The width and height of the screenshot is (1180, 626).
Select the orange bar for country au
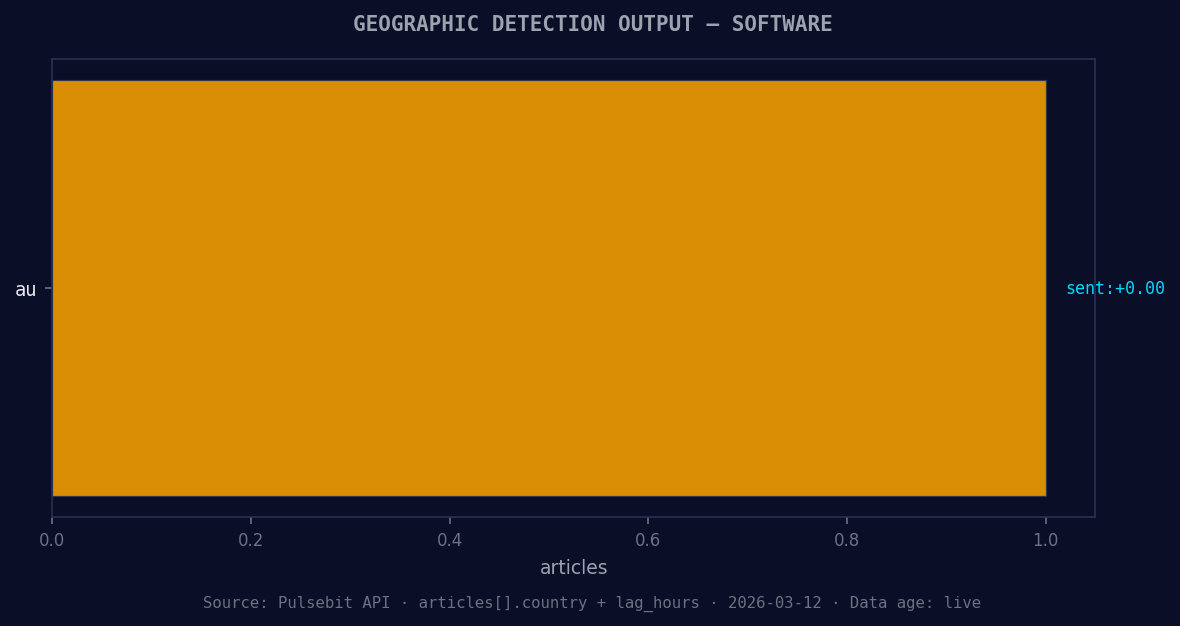(550, 288)
